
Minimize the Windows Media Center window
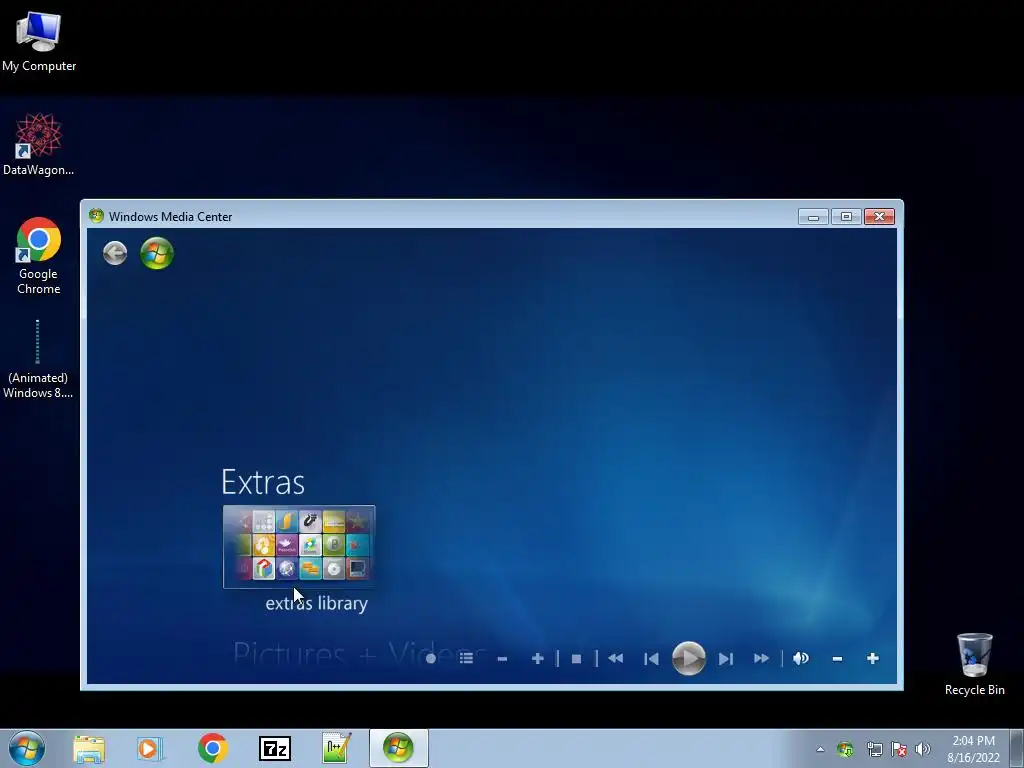pos(813,217)
